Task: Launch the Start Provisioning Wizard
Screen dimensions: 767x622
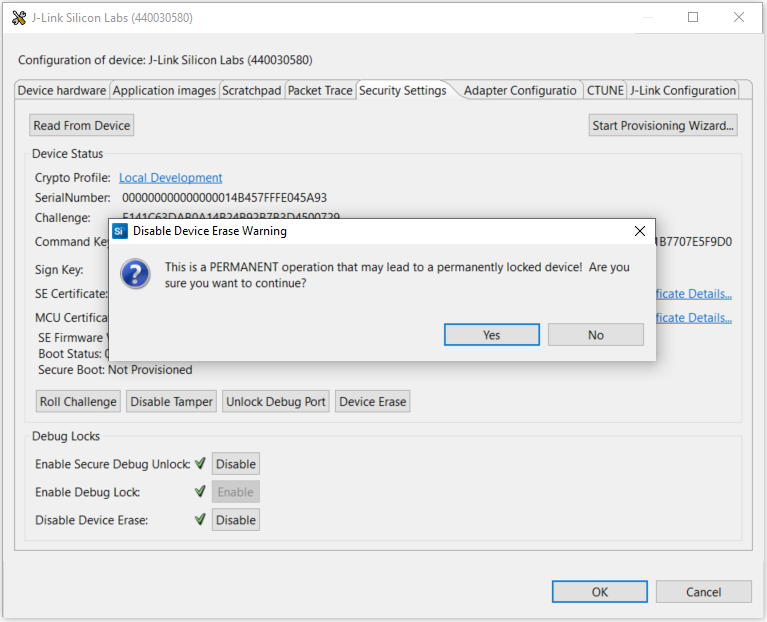Action: click(663, 125)
